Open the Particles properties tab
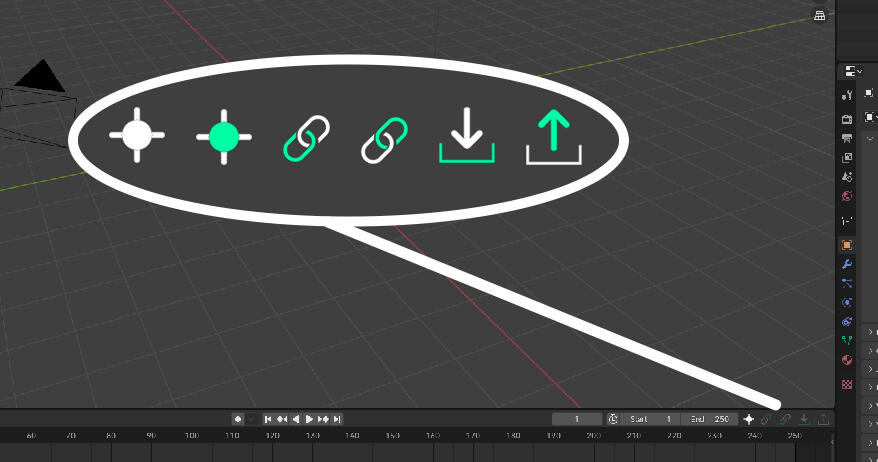Screen dimensions: 878x462 (847, 283)
